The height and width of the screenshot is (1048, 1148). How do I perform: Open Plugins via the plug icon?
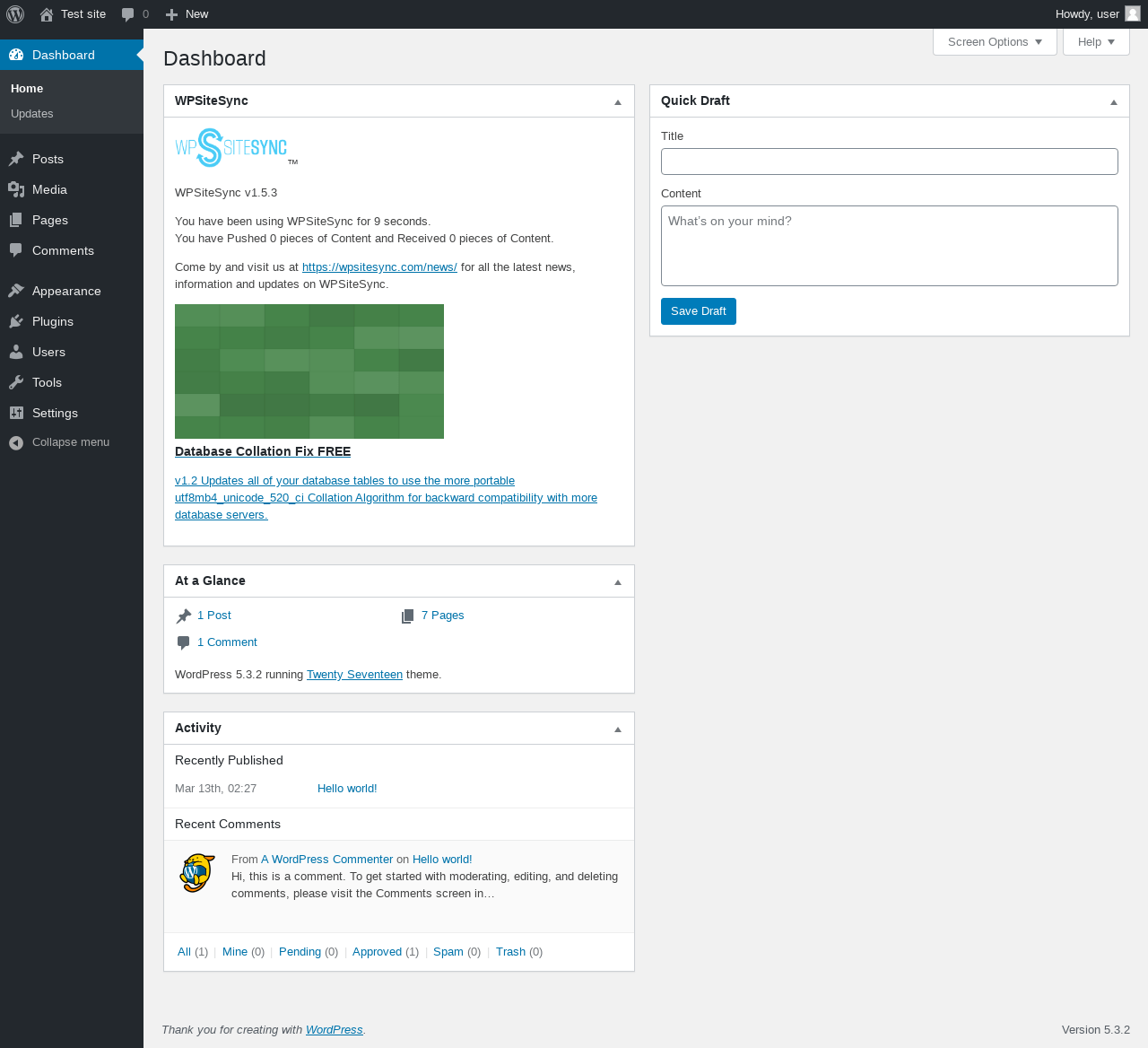tap(16, 321)
